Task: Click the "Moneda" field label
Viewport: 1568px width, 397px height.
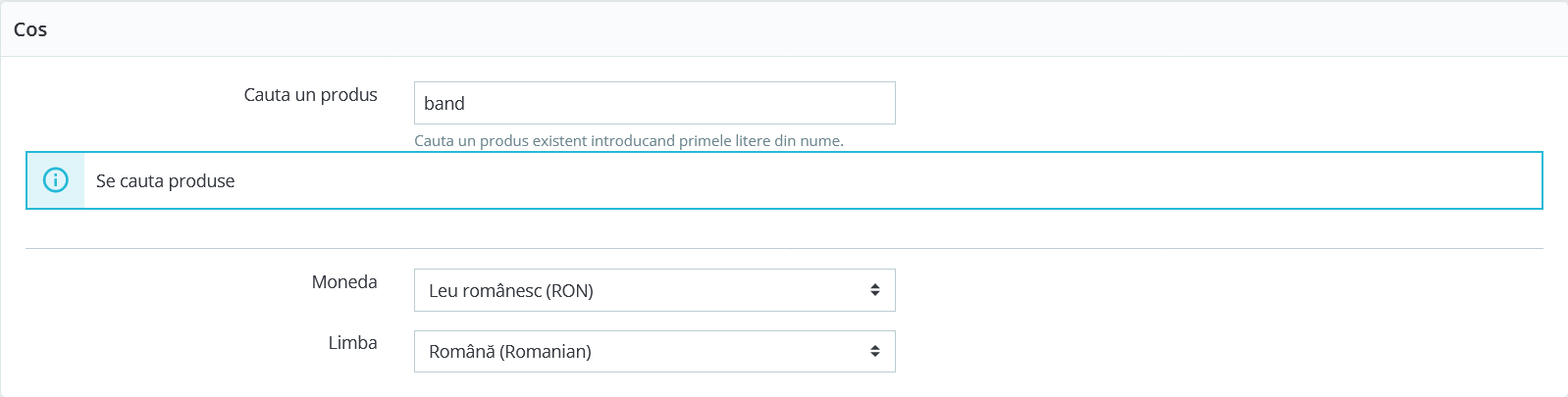Action: tap(344, 282)
